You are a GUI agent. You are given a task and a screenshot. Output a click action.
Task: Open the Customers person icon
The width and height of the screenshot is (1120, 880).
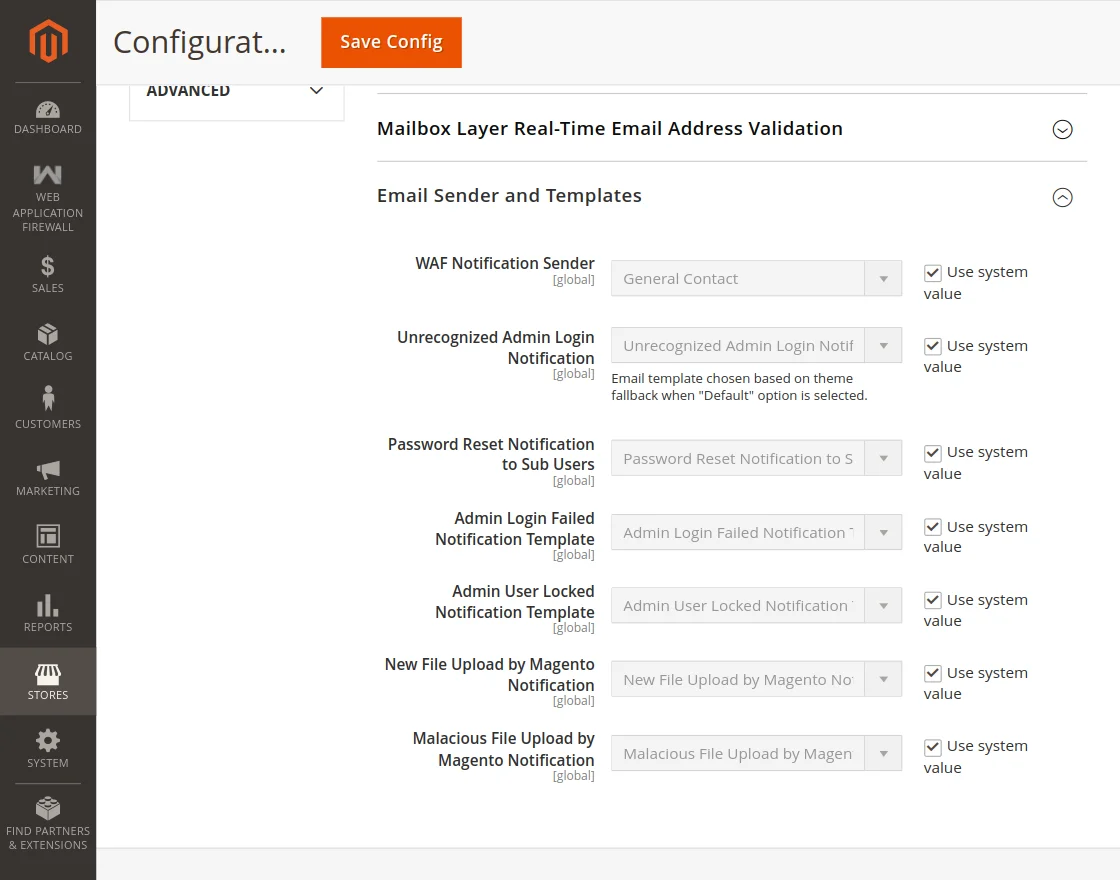pyautogui.click(x=48, y=399)
